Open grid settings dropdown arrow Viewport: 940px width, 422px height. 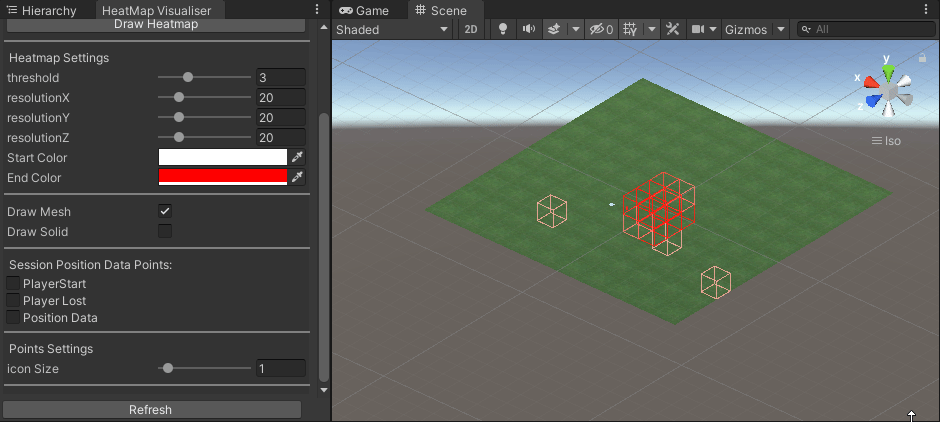[652, 29]
